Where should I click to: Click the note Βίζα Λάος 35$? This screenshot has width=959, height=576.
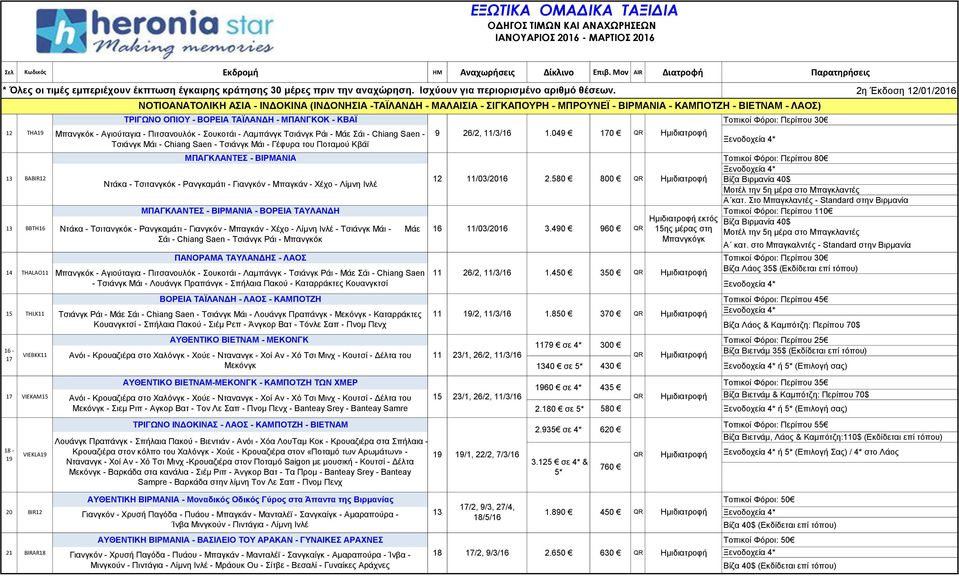coord(790,268)
